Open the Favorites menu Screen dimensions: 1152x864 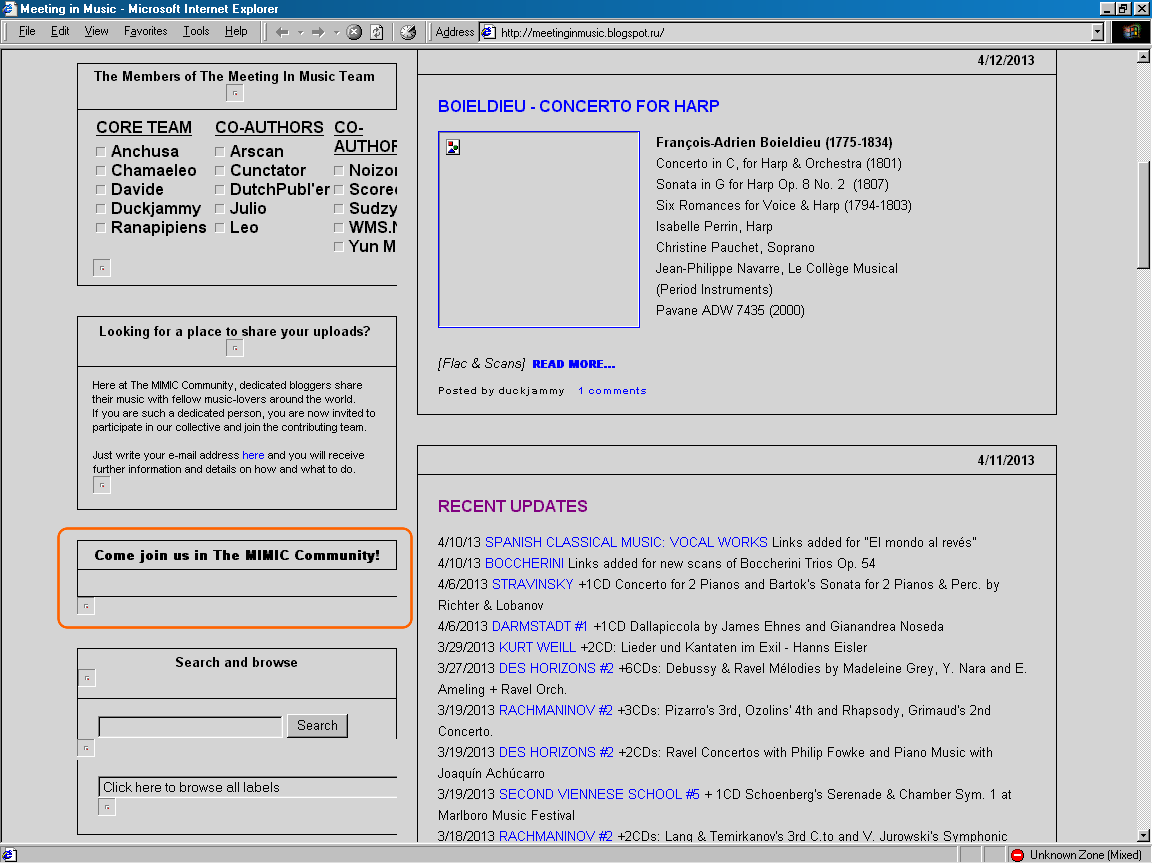tap(145, 32)
